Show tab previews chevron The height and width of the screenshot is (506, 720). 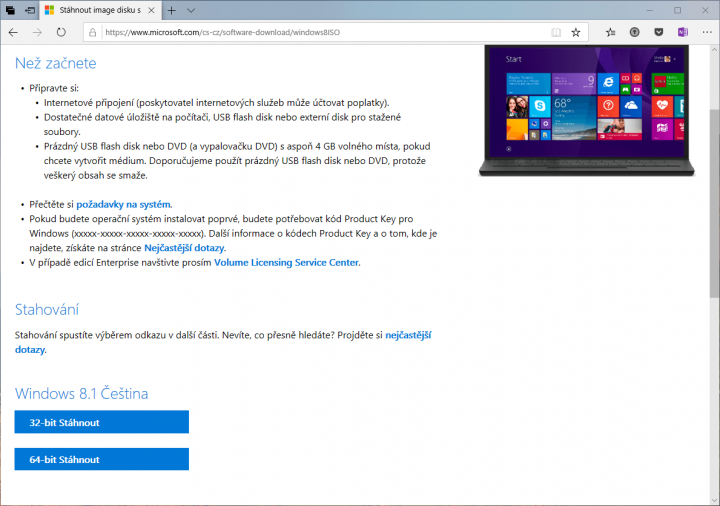pyautogui.click(x=191, y=10)
